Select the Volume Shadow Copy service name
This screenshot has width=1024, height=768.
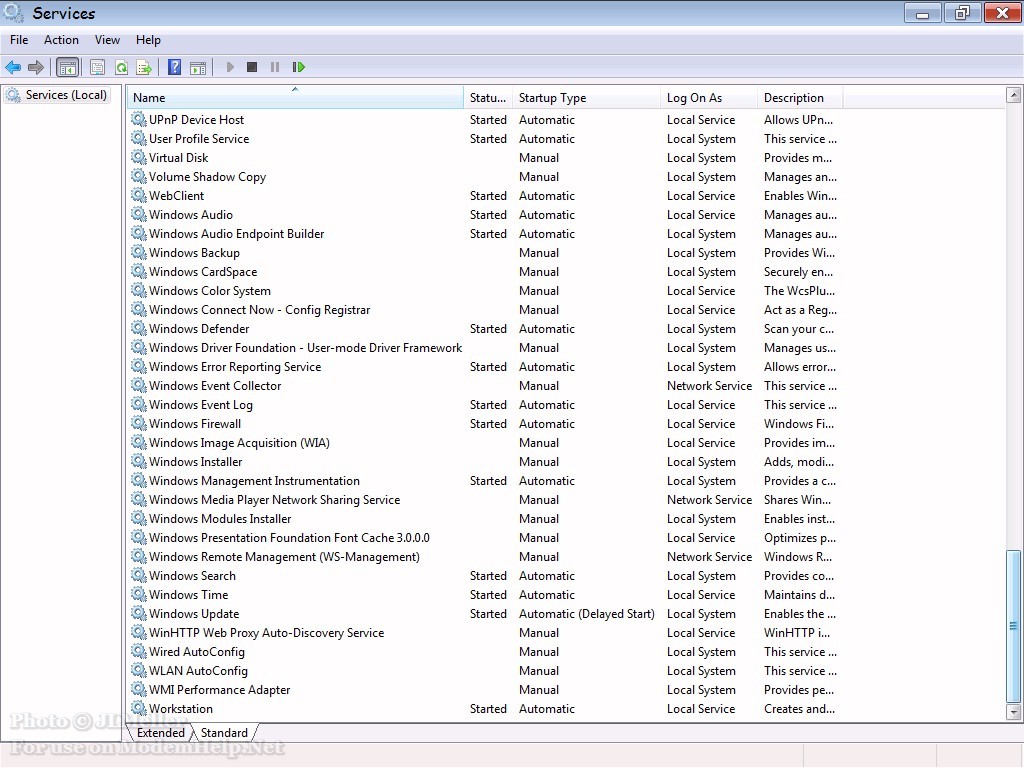coord(208,176)
